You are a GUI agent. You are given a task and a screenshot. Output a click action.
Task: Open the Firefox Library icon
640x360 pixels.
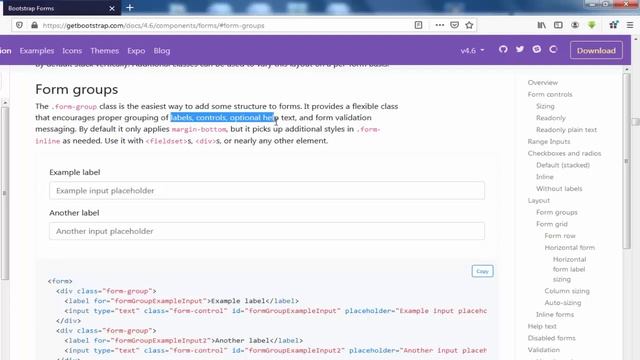pyautogui.click(x=542, y=25)
